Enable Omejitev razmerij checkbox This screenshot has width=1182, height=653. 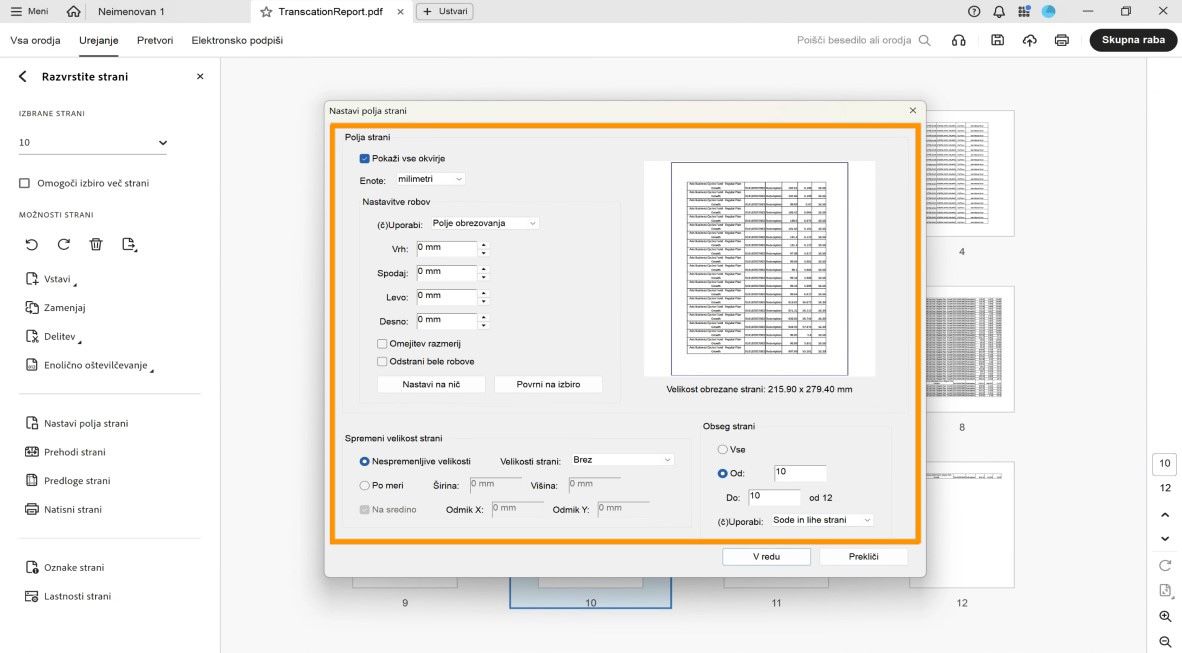click(x=382, y=343)
